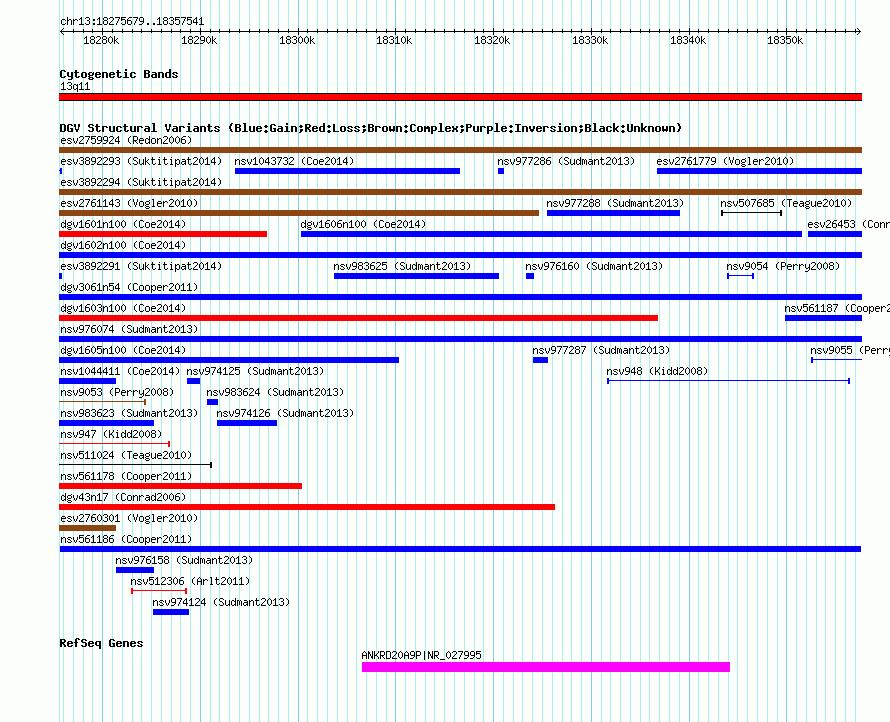
Task: Click the nsv976160 (Sudmant2013) label
Action: pyautogui.click(x=594, y=266)
